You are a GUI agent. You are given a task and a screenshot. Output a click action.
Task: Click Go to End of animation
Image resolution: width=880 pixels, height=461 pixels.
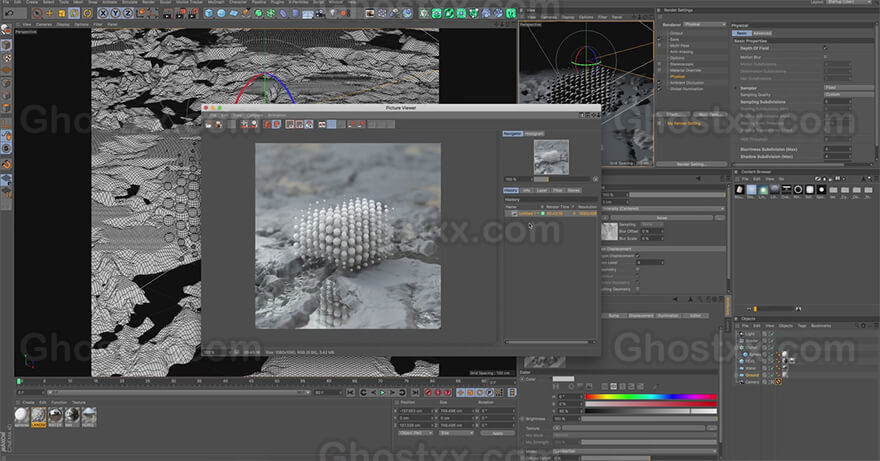[x=415, y=392]
